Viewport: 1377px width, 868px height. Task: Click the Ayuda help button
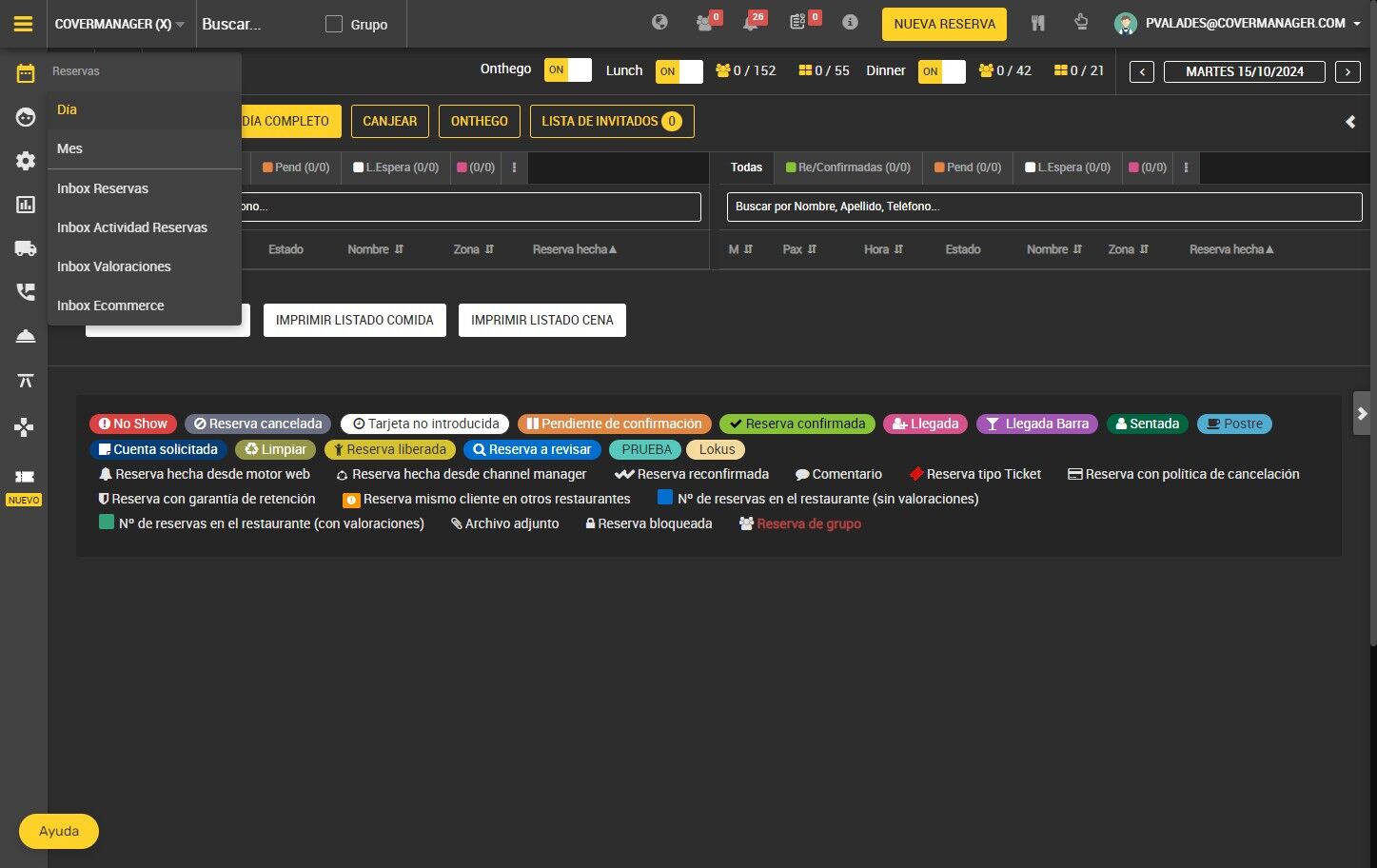point(59,831)
